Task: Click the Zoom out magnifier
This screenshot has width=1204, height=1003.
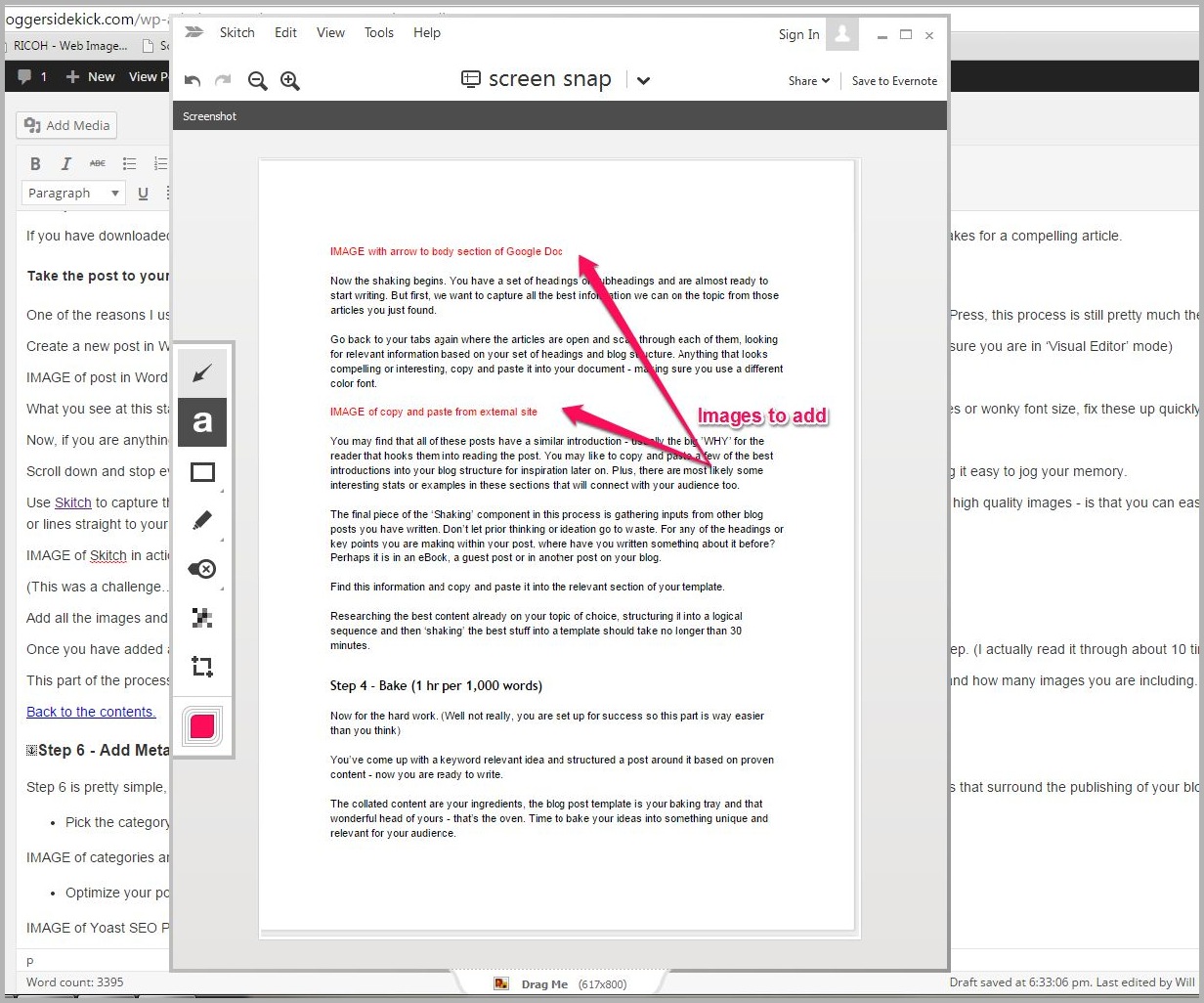Action: tap(257, 81)
